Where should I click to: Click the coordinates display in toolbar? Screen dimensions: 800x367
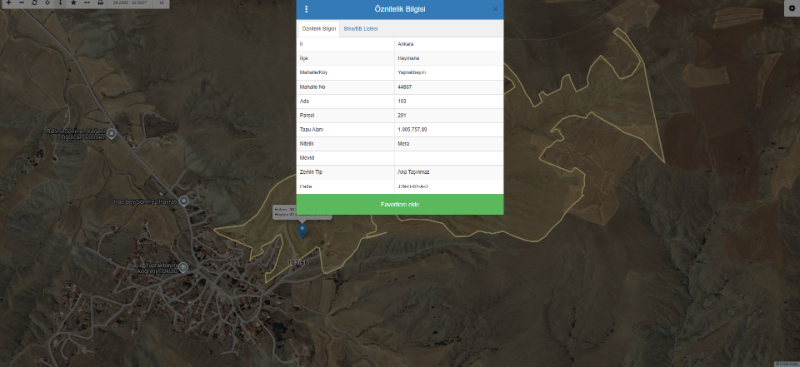tap(129, 3)
